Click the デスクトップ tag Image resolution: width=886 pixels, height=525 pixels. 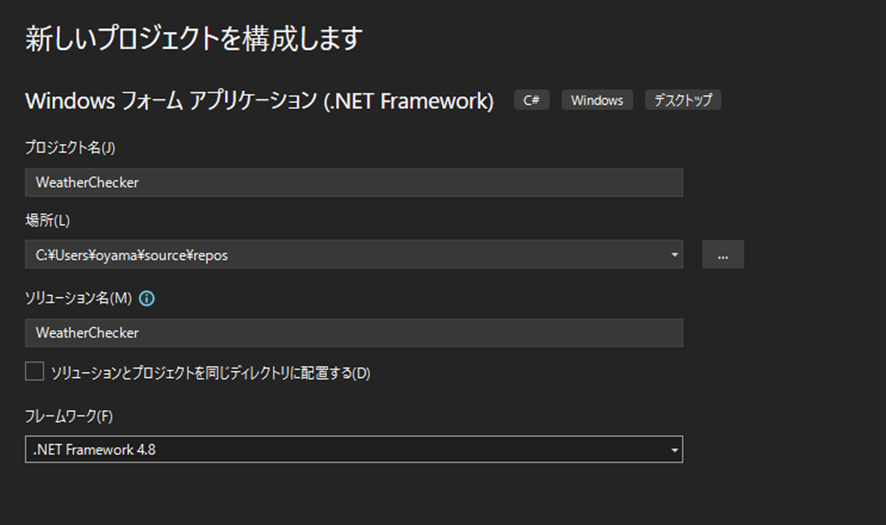coord(683,100)
